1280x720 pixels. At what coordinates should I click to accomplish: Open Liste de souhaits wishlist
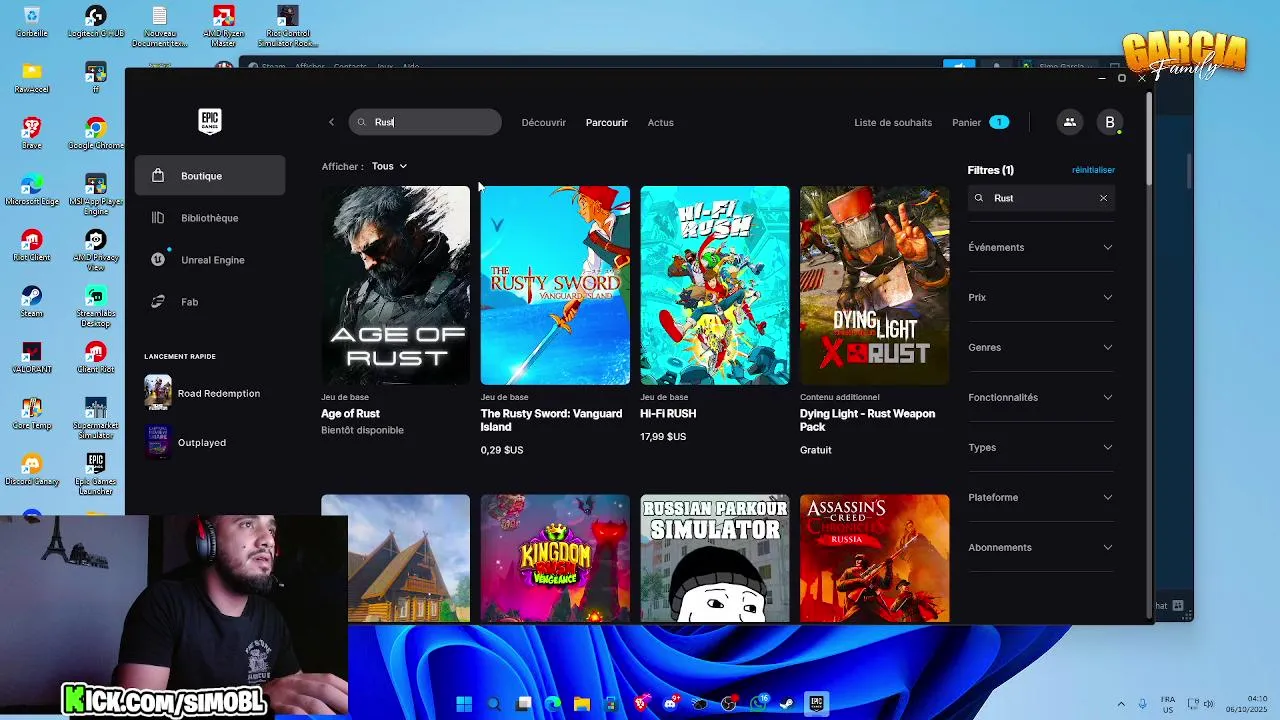point(893,122)
